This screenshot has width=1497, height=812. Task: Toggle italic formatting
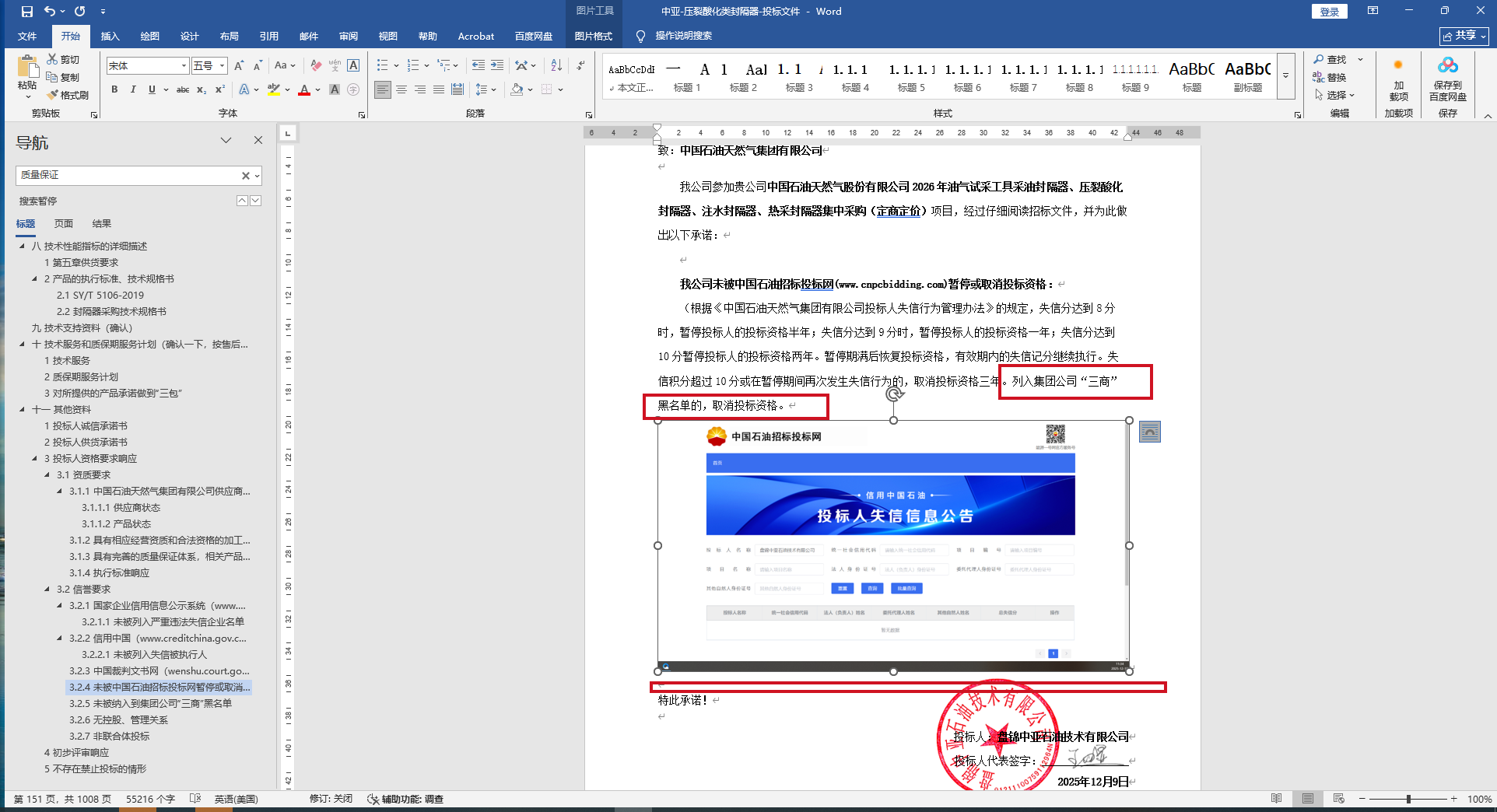click(x=133, y=89)
